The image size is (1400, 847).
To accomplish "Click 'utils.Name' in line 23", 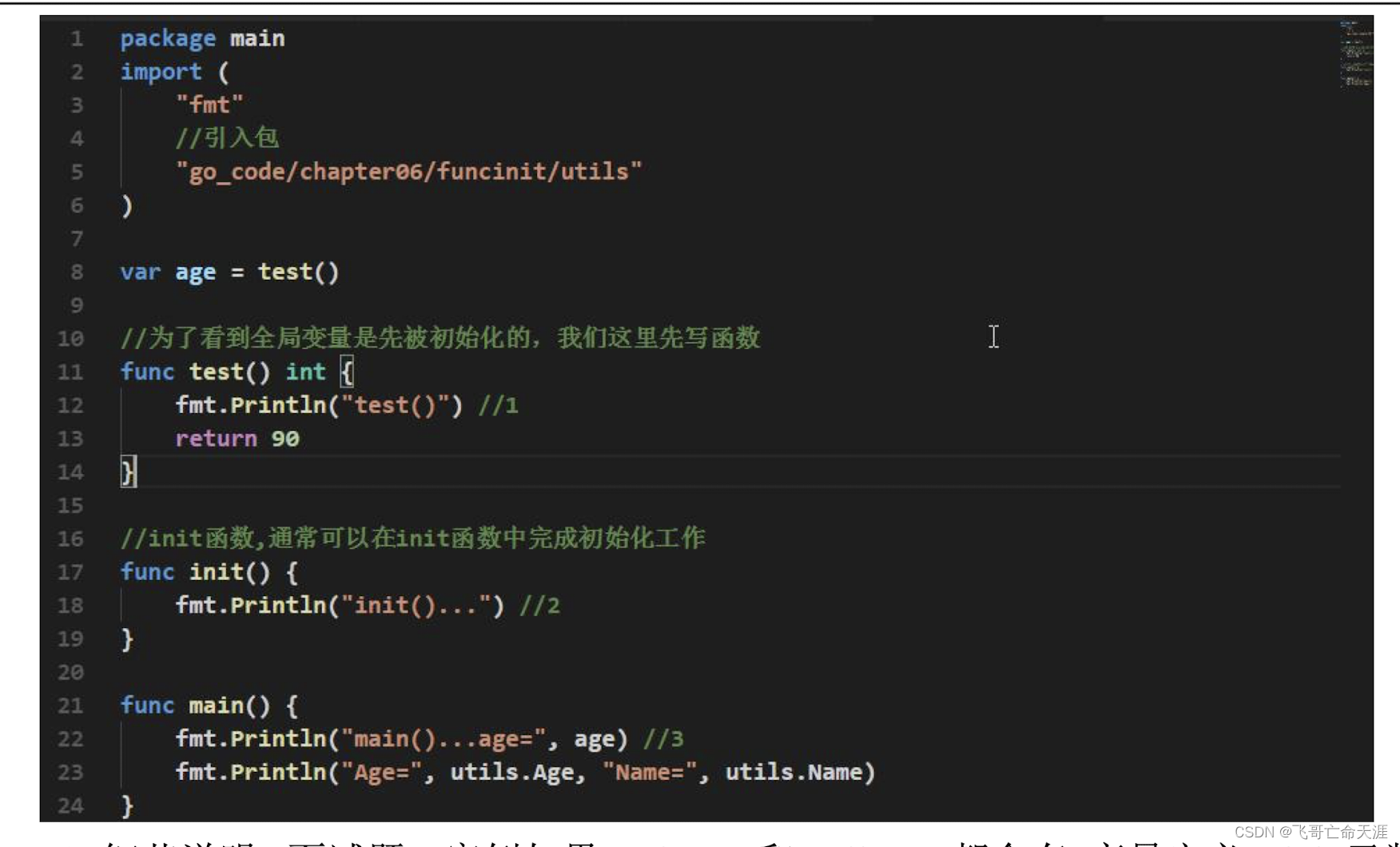I will [x=794, y=773].
